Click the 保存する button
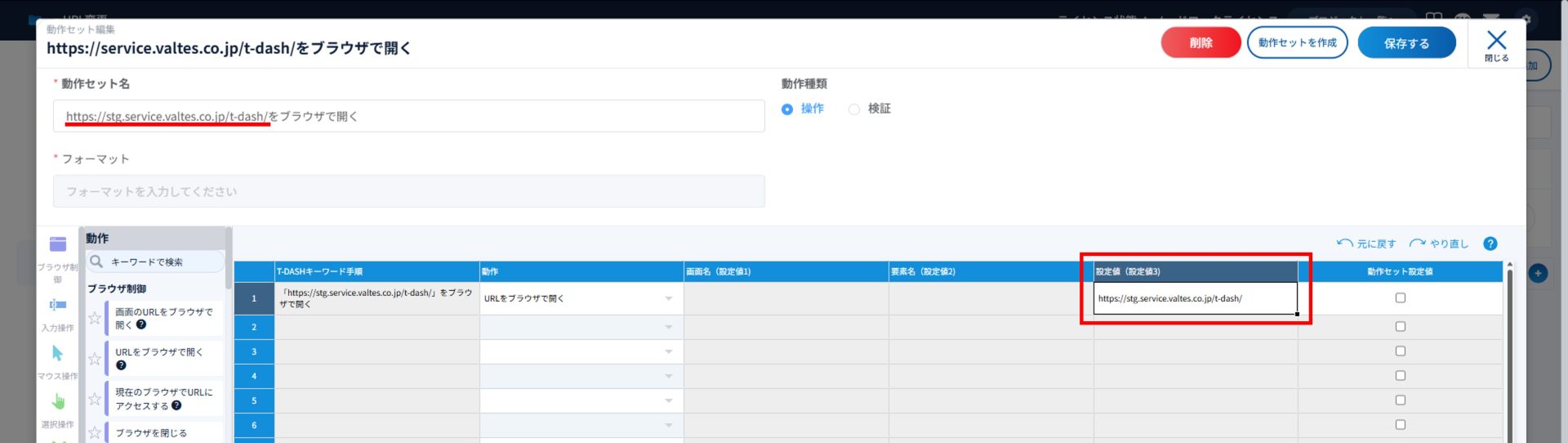Image resolution: width=1568 pixels, height=443 pixels. [1406, 43]
